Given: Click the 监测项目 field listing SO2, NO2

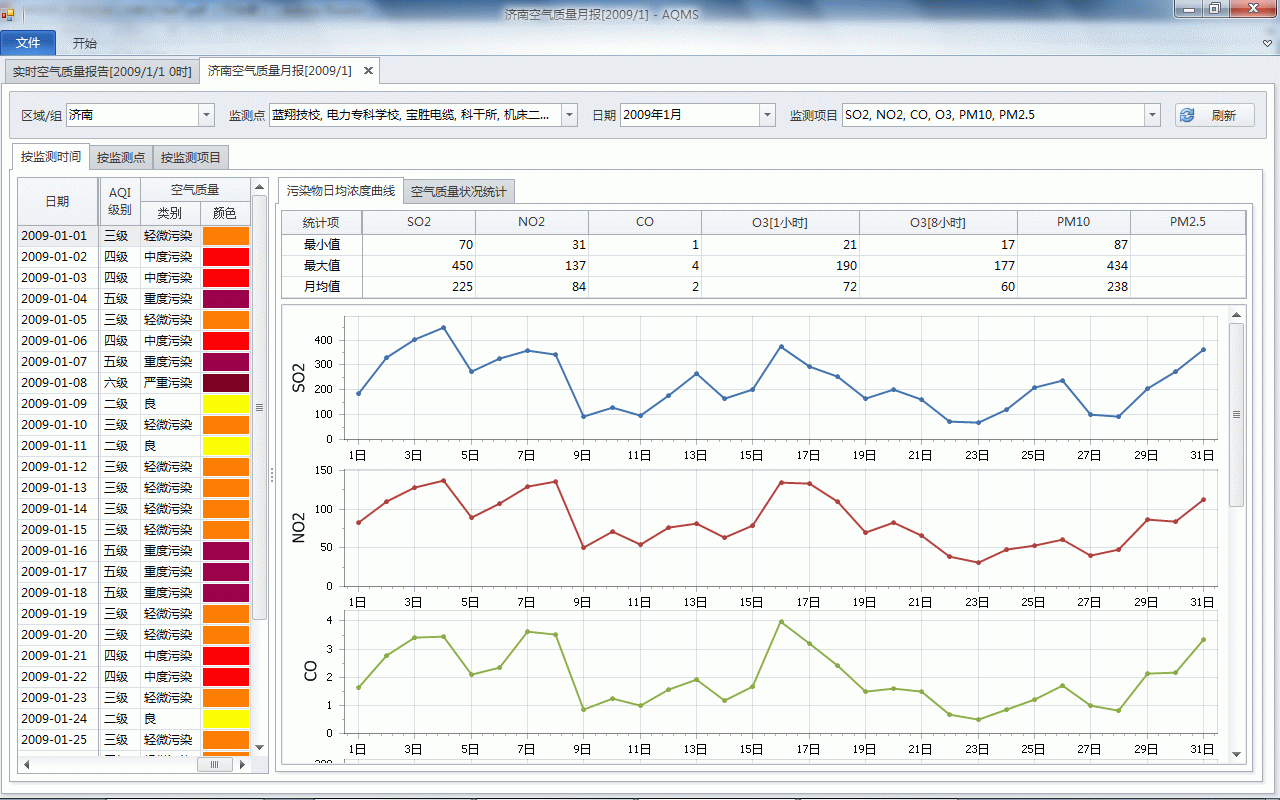Looking at the screenshot, I should point(994,115).
